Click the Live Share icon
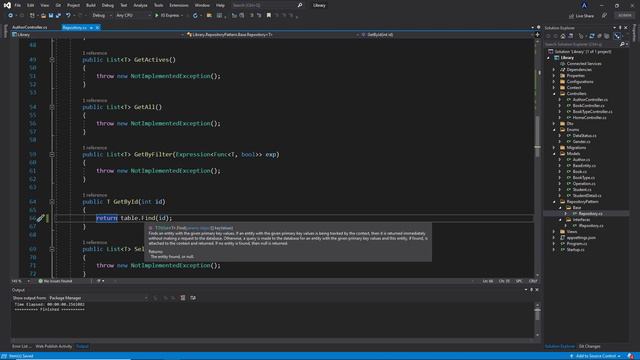 point(571,16)
